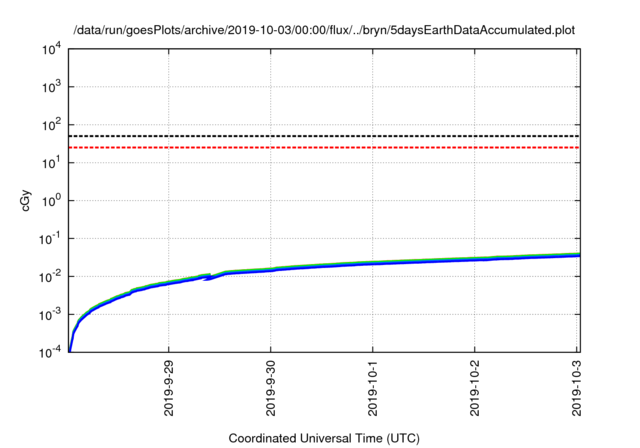Select the 10^-2 y-axis label

(x=50, y=277)
